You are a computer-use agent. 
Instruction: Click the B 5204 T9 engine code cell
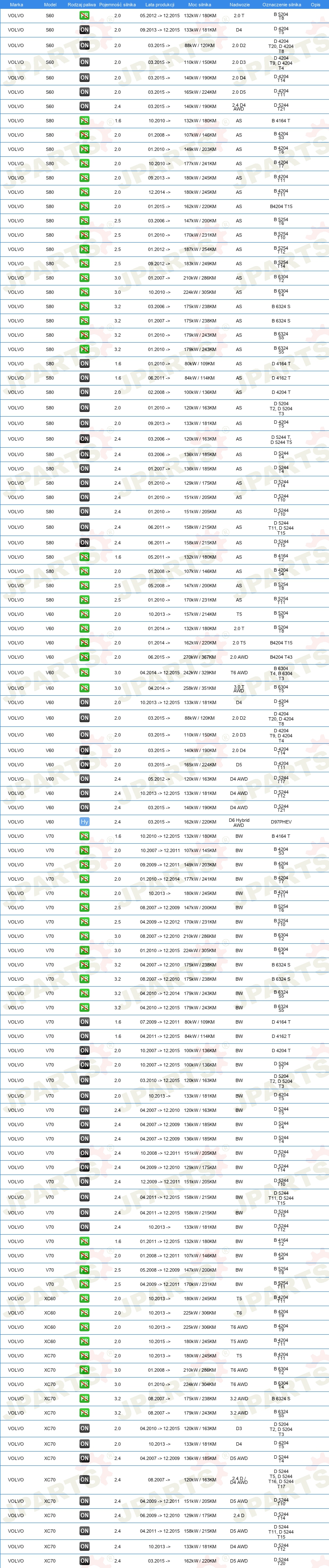281,615
